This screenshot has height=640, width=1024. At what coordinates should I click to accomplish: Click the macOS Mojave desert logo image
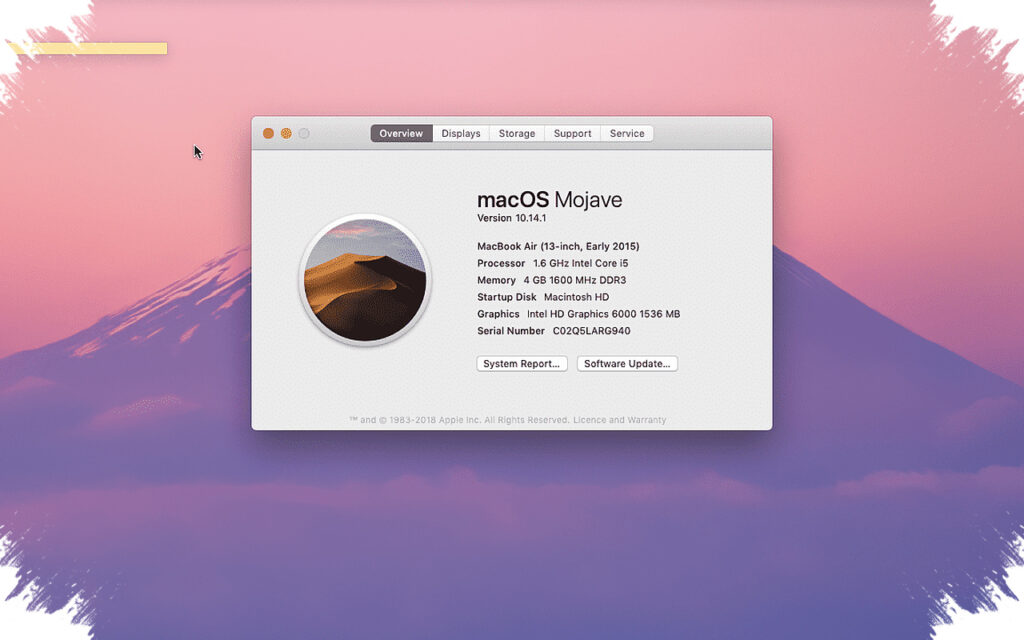[364, 280]
